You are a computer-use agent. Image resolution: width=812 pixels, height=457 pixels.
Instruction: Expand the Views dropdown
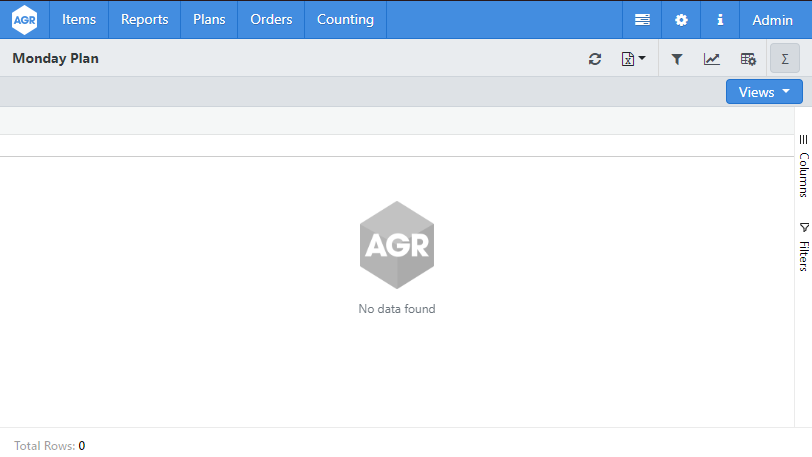pyautogui.click(x=764, y=92)
